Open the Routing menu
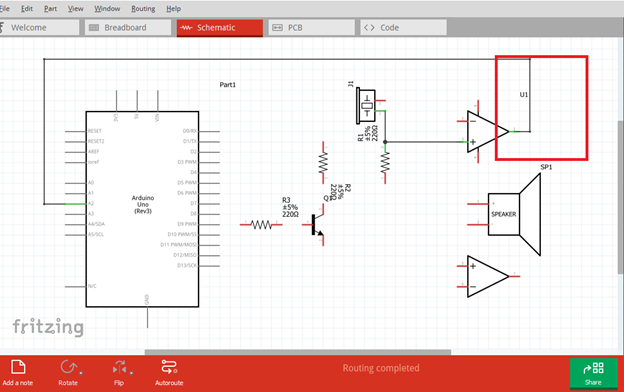 click(x=143, y=8)
